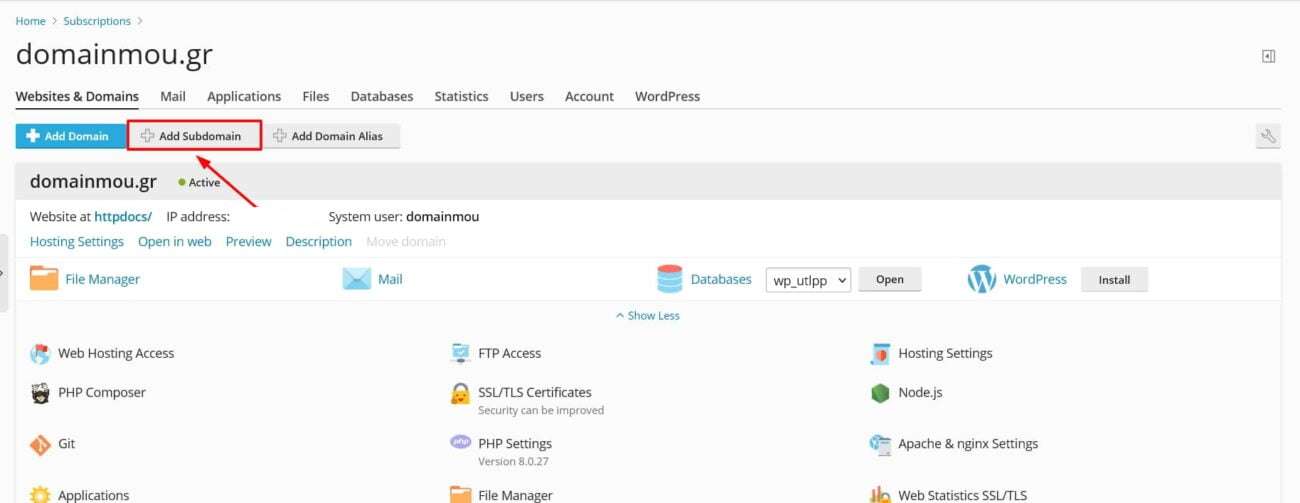Screen dimensions: 1300x503
Task: Click the Mail envelope icon
Action: (x=356, y=279)
